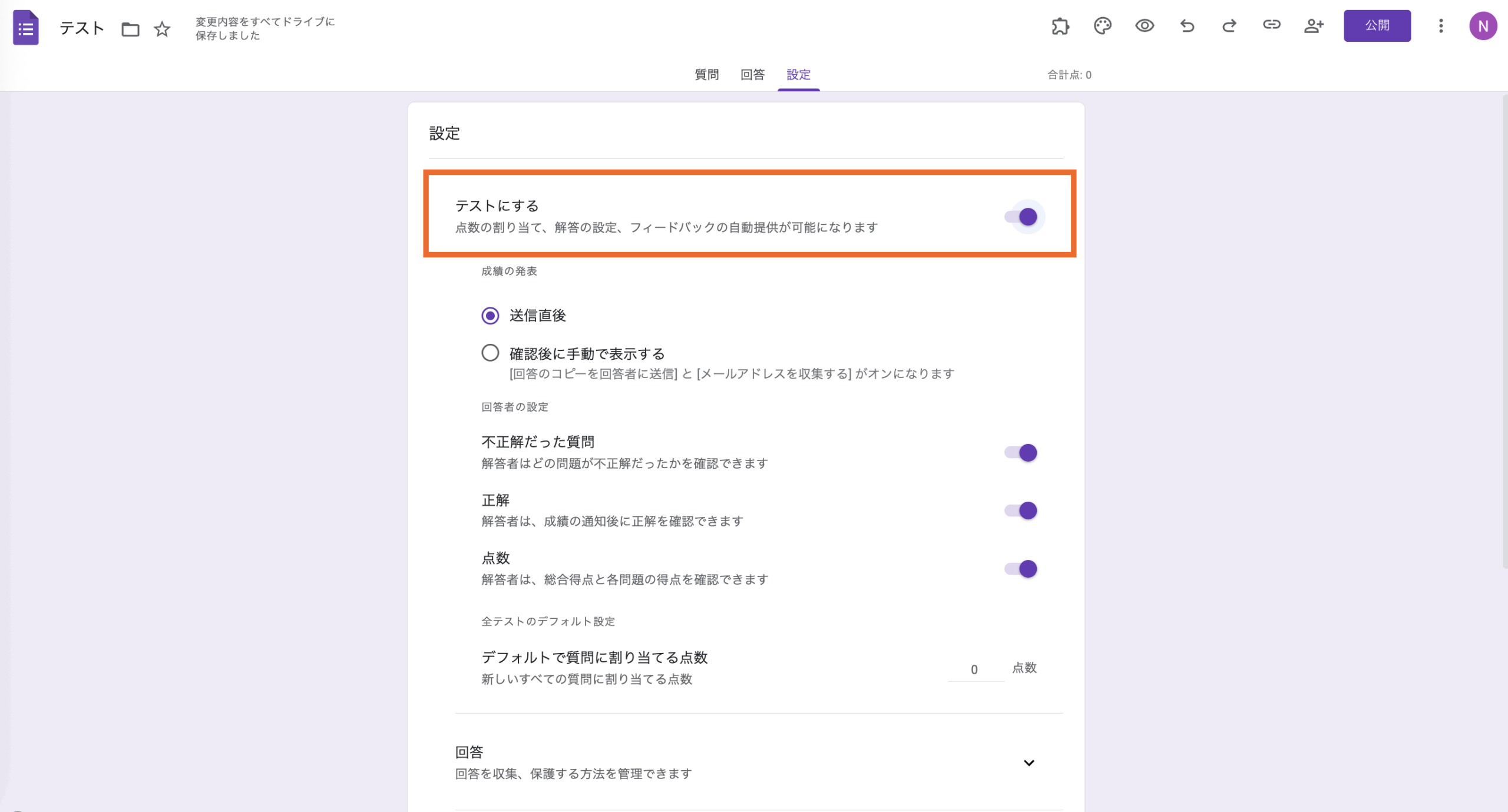
Task: Open the theme customization palette
Action: 1103,26
